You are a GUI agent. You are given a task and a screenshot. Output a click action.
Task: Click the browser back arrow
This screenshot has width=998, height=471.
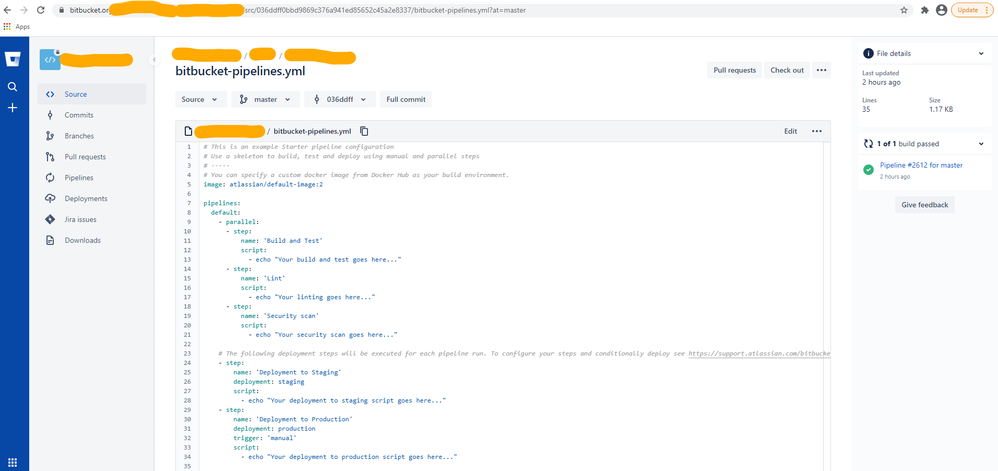coord(8,10)
